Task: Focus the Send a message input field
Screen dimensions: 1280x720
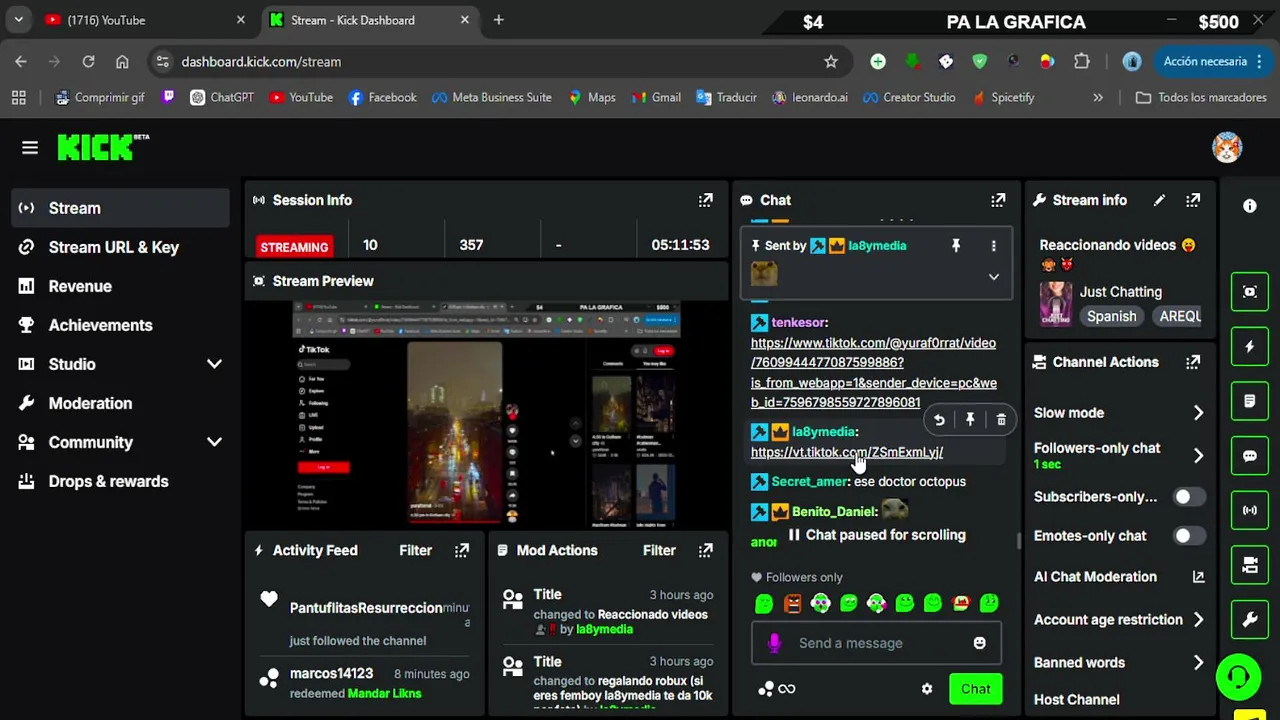Action: (x=876, y=643)
